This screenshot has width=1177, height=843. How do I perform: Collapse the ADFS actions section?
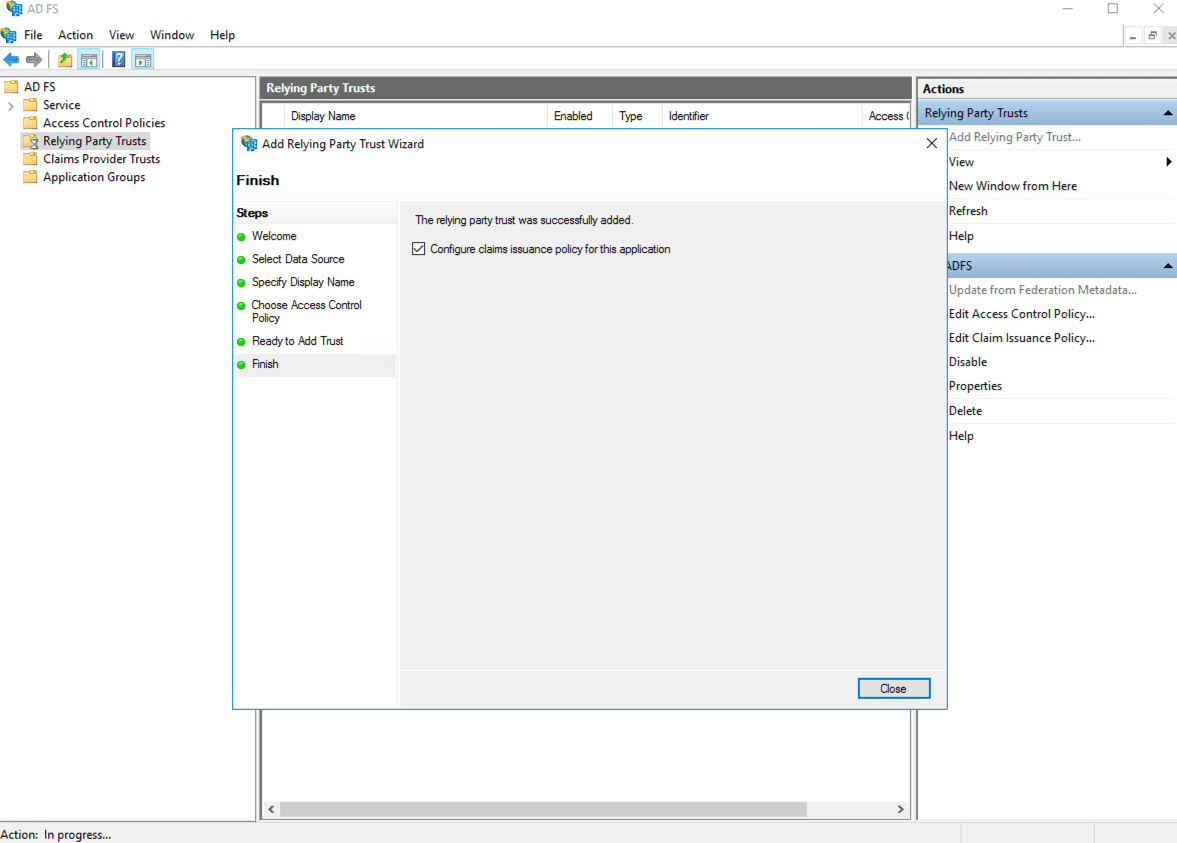1168,265
